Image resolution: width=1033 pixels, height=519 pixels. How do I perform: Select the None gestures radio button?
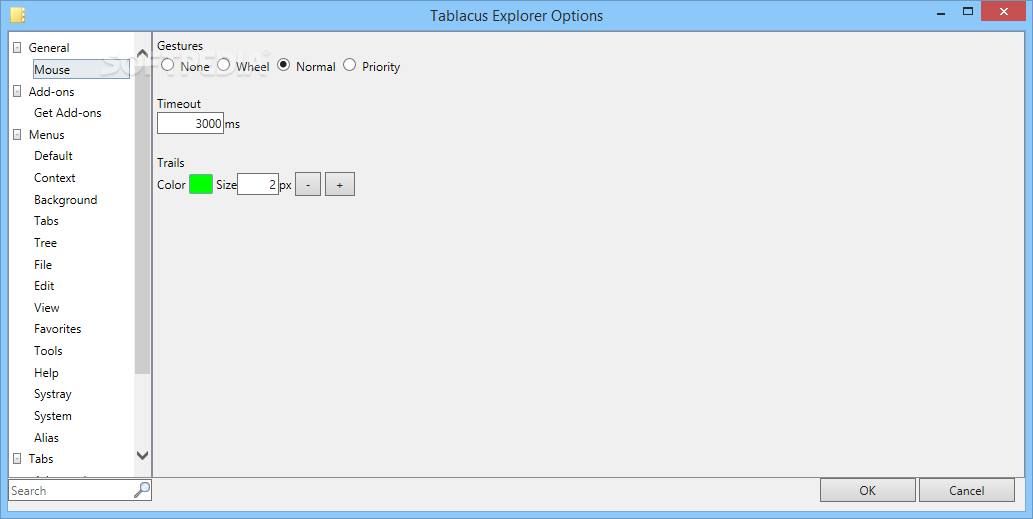[x=167, y=65]
